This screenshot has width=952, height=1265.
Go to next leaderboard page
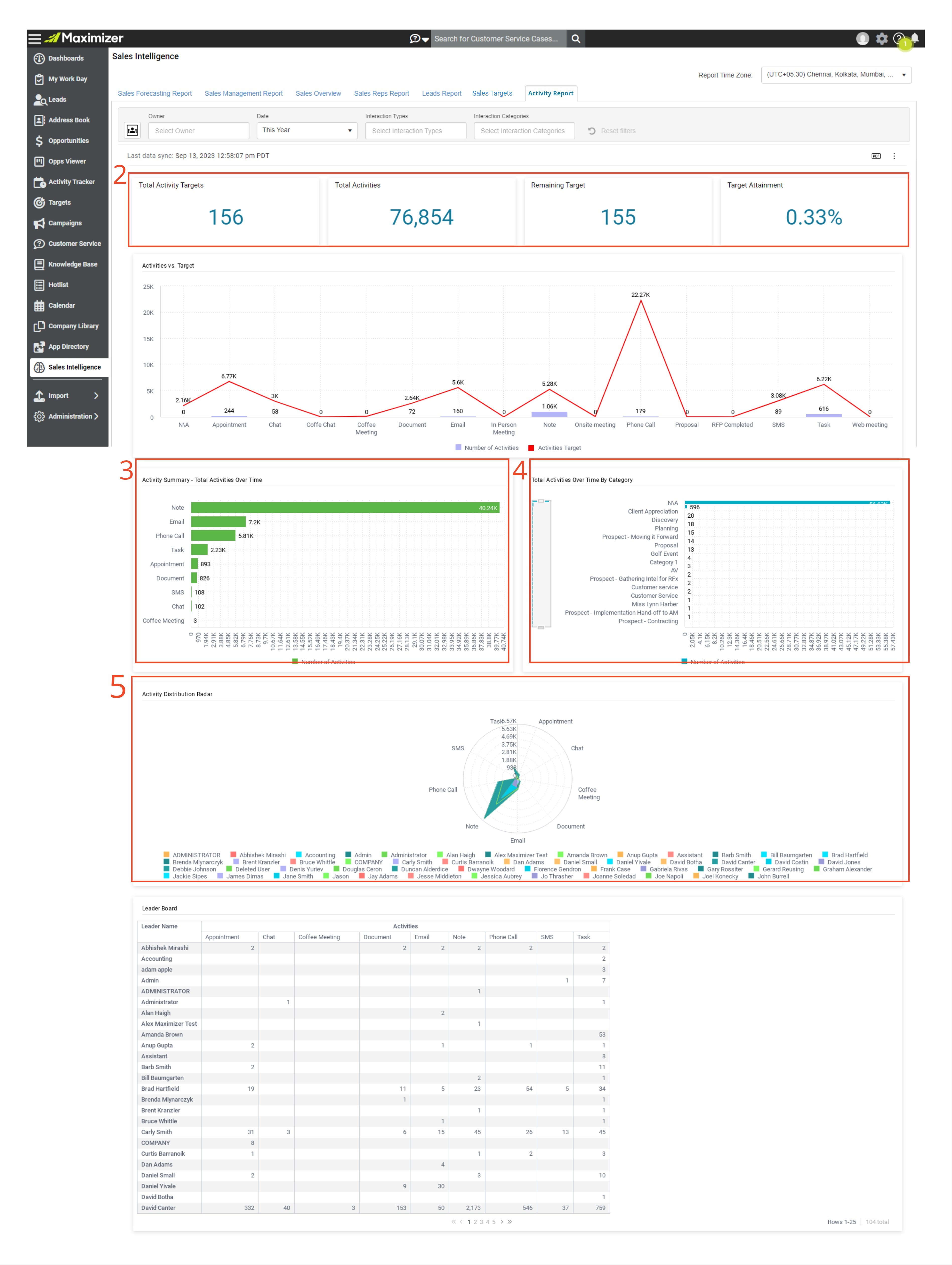tap(501, 1222)
